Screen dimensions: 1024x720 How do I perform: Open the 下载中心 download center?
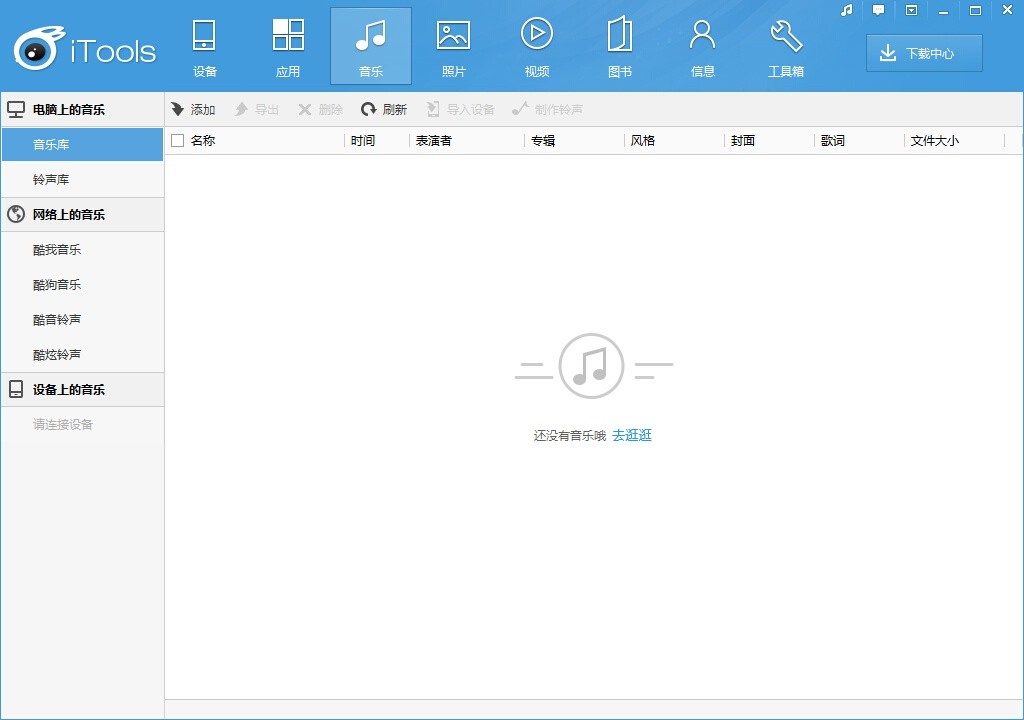pos(923,53)
